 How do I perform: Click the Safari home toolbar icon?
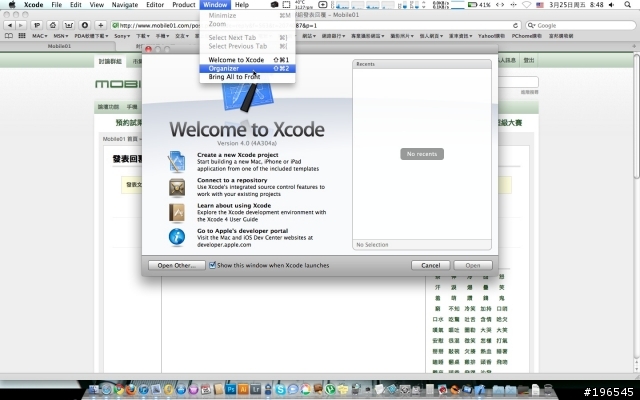click(53, 25)
